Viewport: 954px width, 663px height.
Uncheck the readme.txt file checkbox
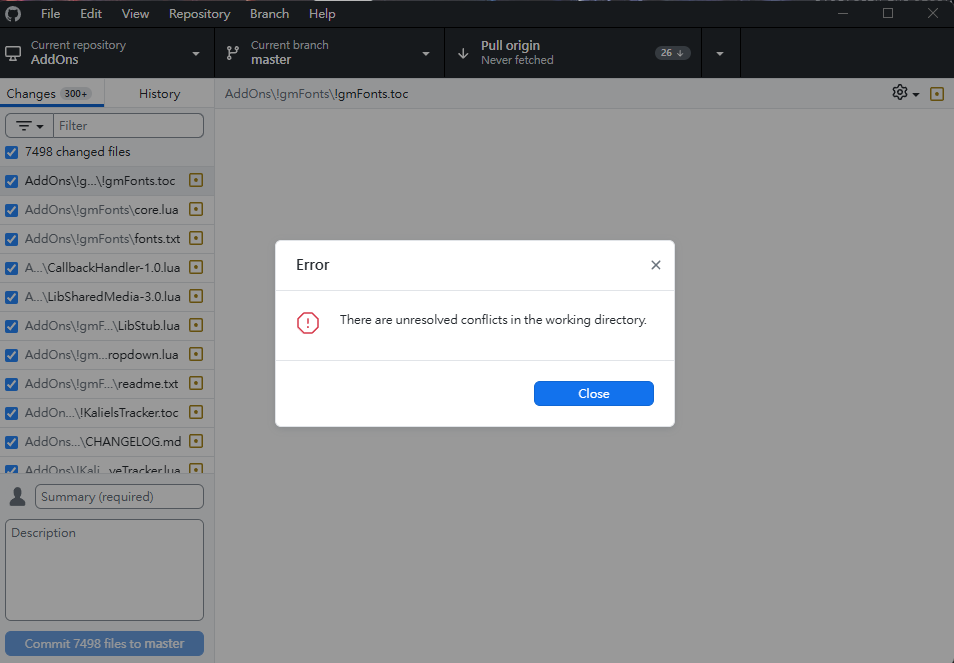click(12, 384)
